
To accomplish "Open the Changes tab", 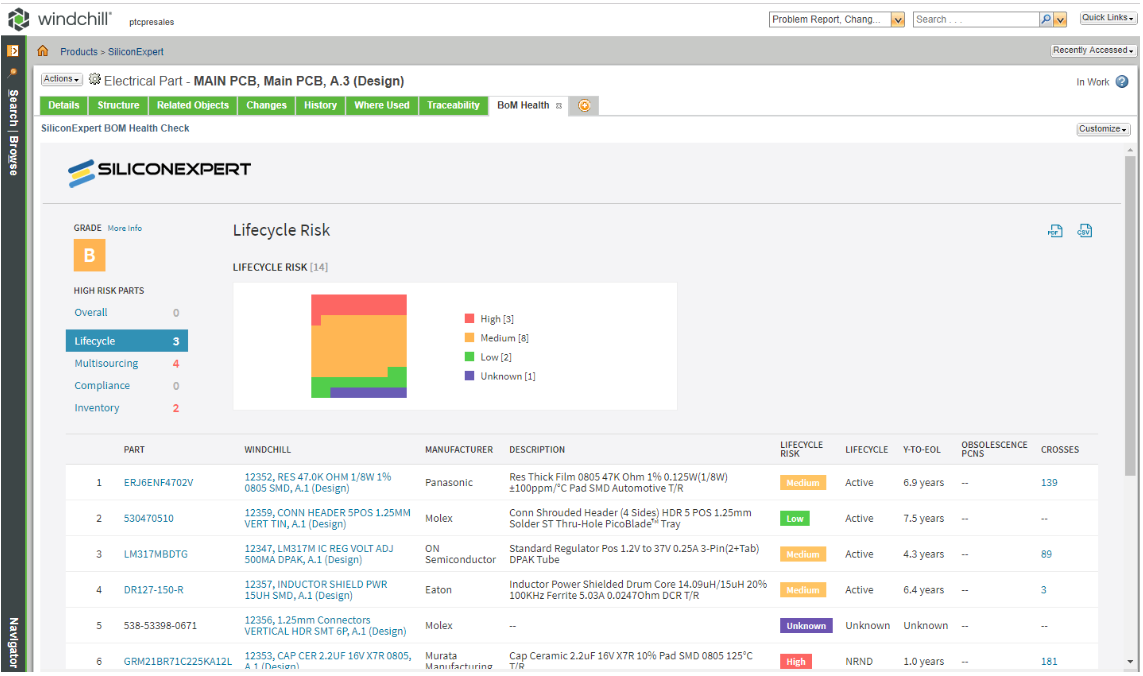I will [266, 106].
